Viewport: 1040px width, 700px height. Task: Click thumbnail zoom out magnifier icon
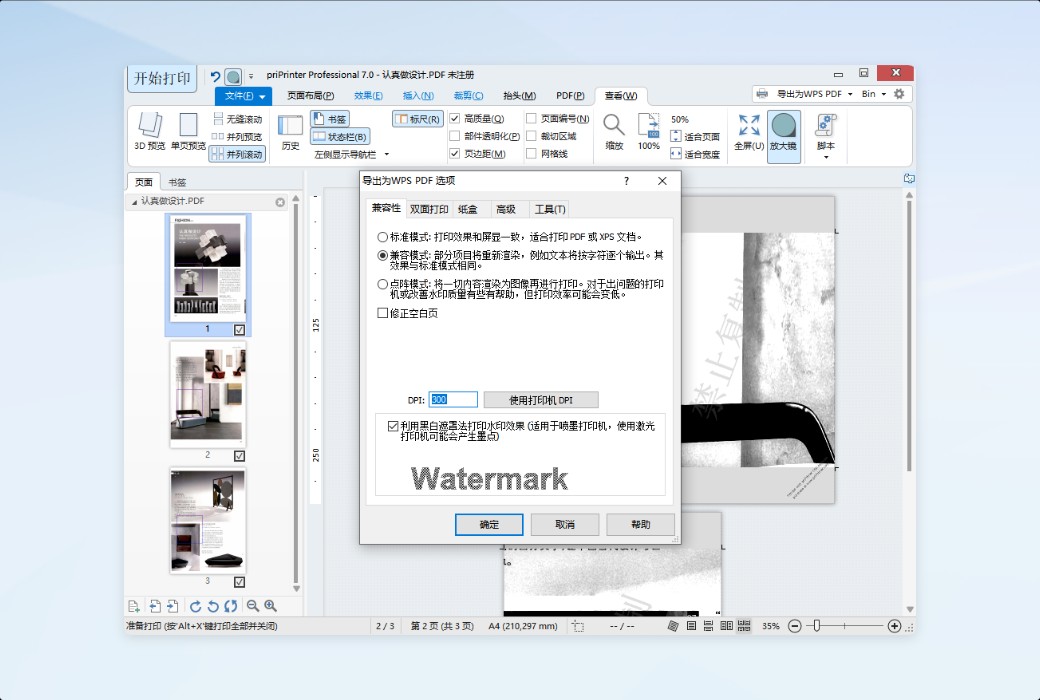pos(253,606)
